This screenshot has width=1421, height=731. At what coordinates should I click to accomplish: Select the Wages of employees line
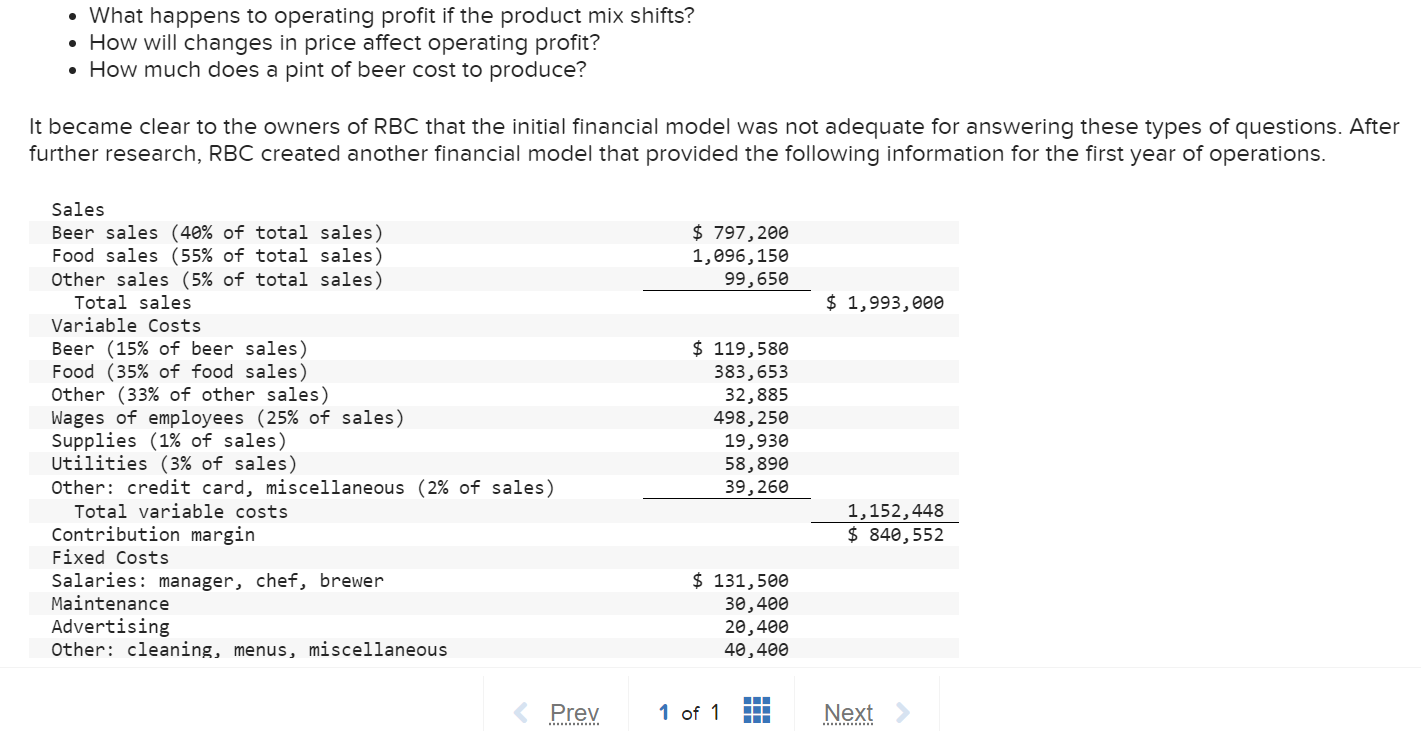tap(227, 417)
